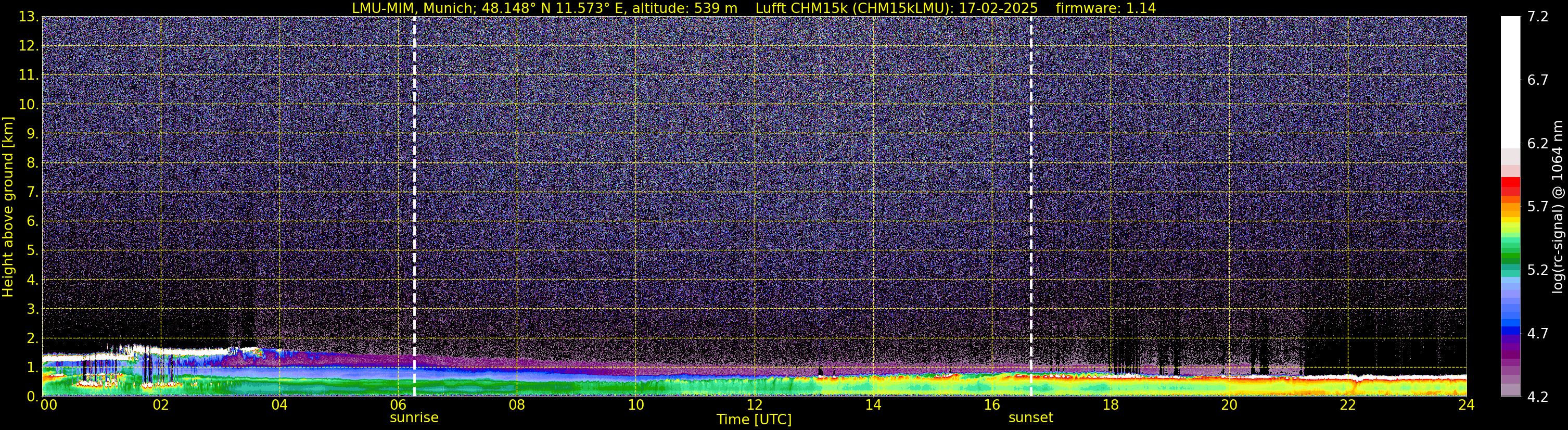Click the colorbar value 4.2
The image size is (1568, 430).
(1538, 397)
